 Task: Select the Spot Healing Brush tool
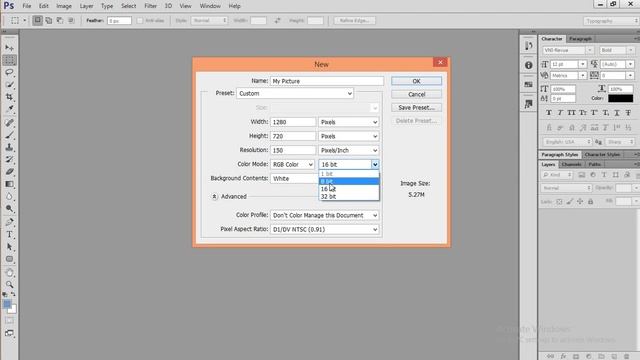tap(9, 123)
